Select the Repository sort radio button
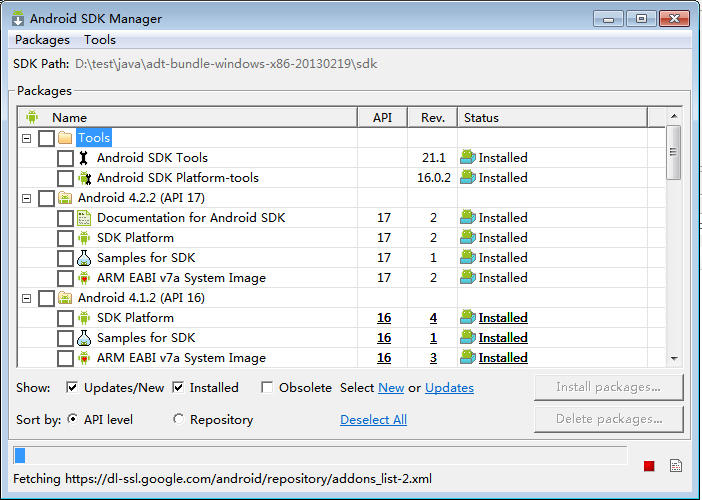This screenshot has width=702, height=500. (178, 419)
